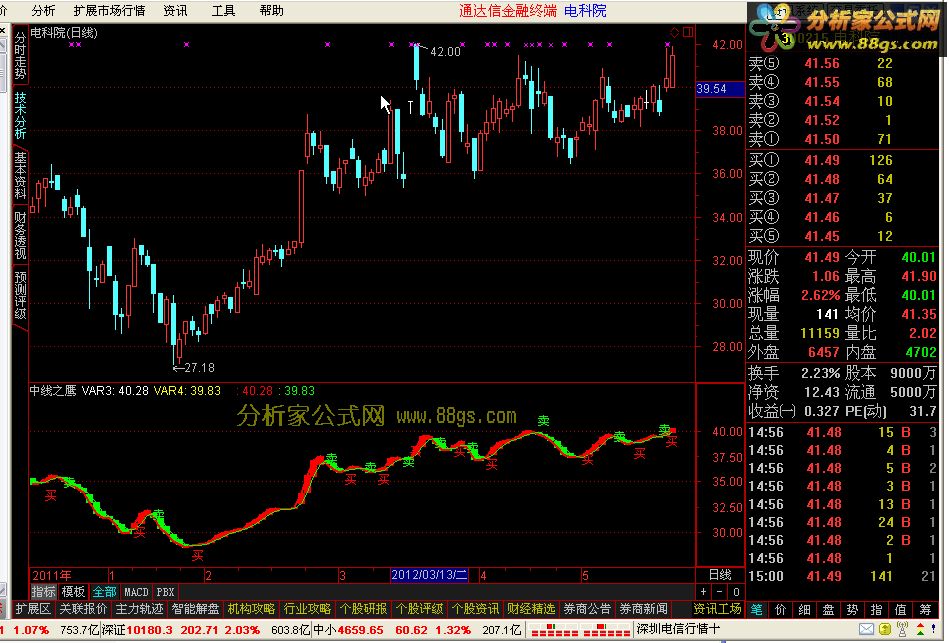Open 机构攻略 panel

251,609
